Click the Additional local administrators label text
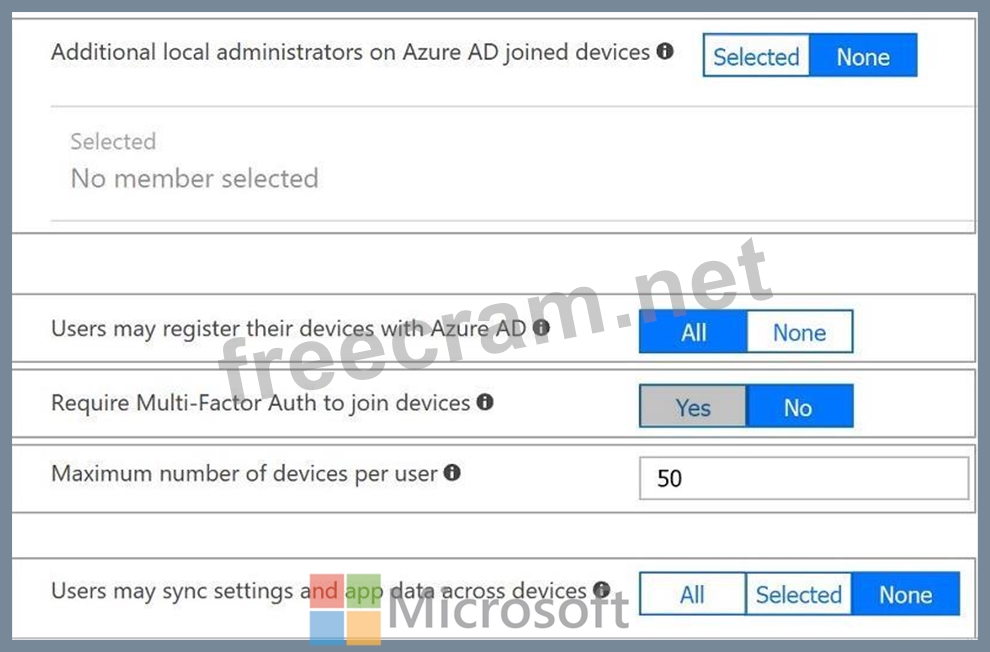The width and height of the screenshot is (990, 652). [350, 52]
